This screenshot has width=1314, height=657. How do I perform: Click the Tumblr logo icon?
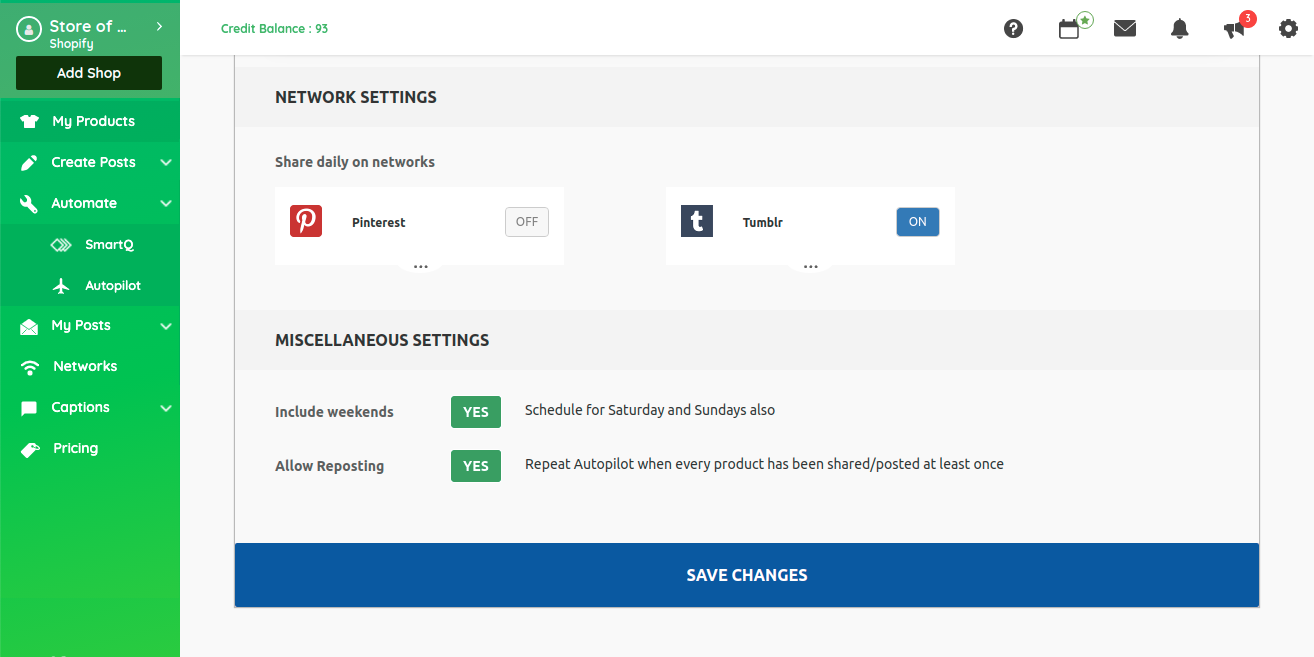(x=696, y=221)
